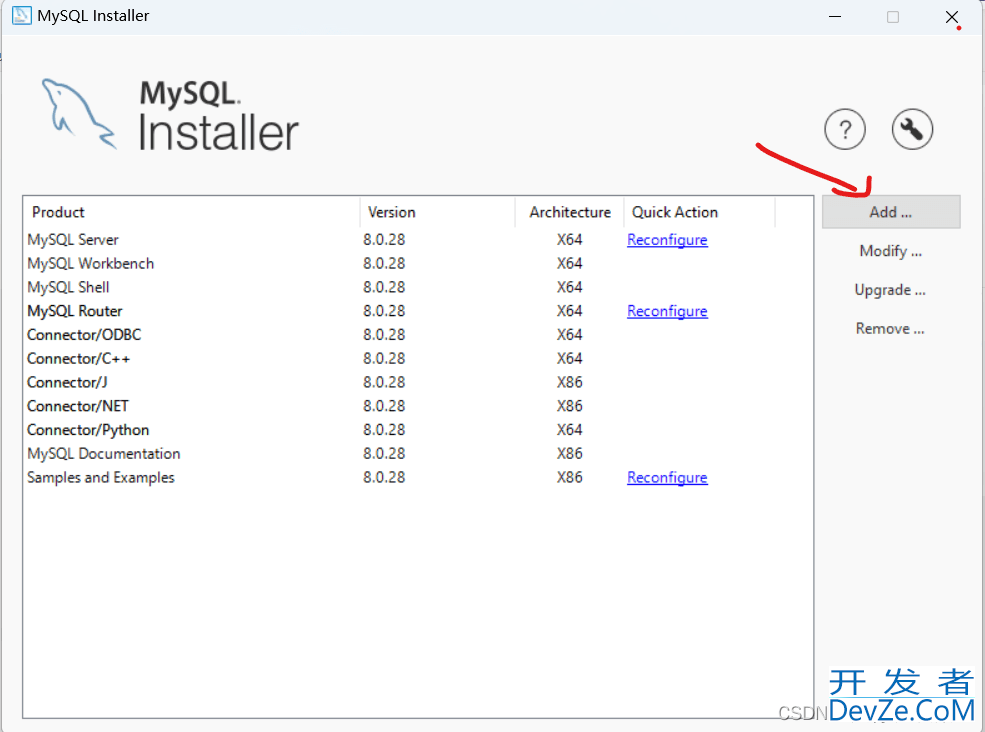This screenshot has height=732, width=985.
Task: Minimize the MySQL Installer window
Action: click(835, 16)
